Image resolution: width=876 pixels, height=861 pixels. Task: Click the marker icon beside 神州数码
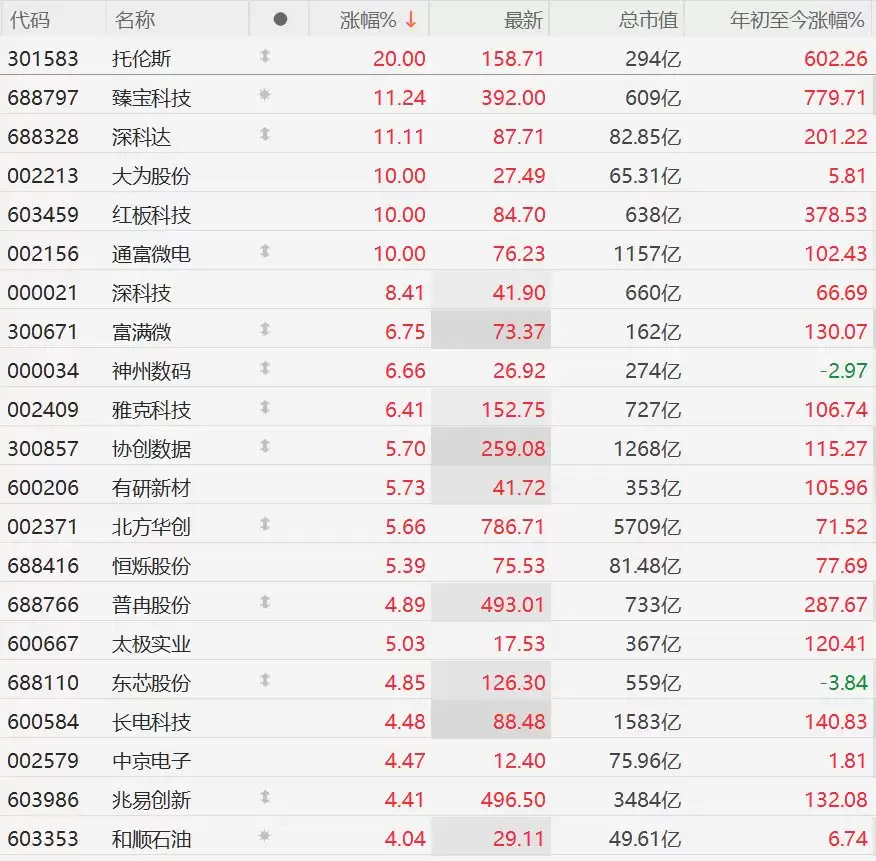(265, 368)
